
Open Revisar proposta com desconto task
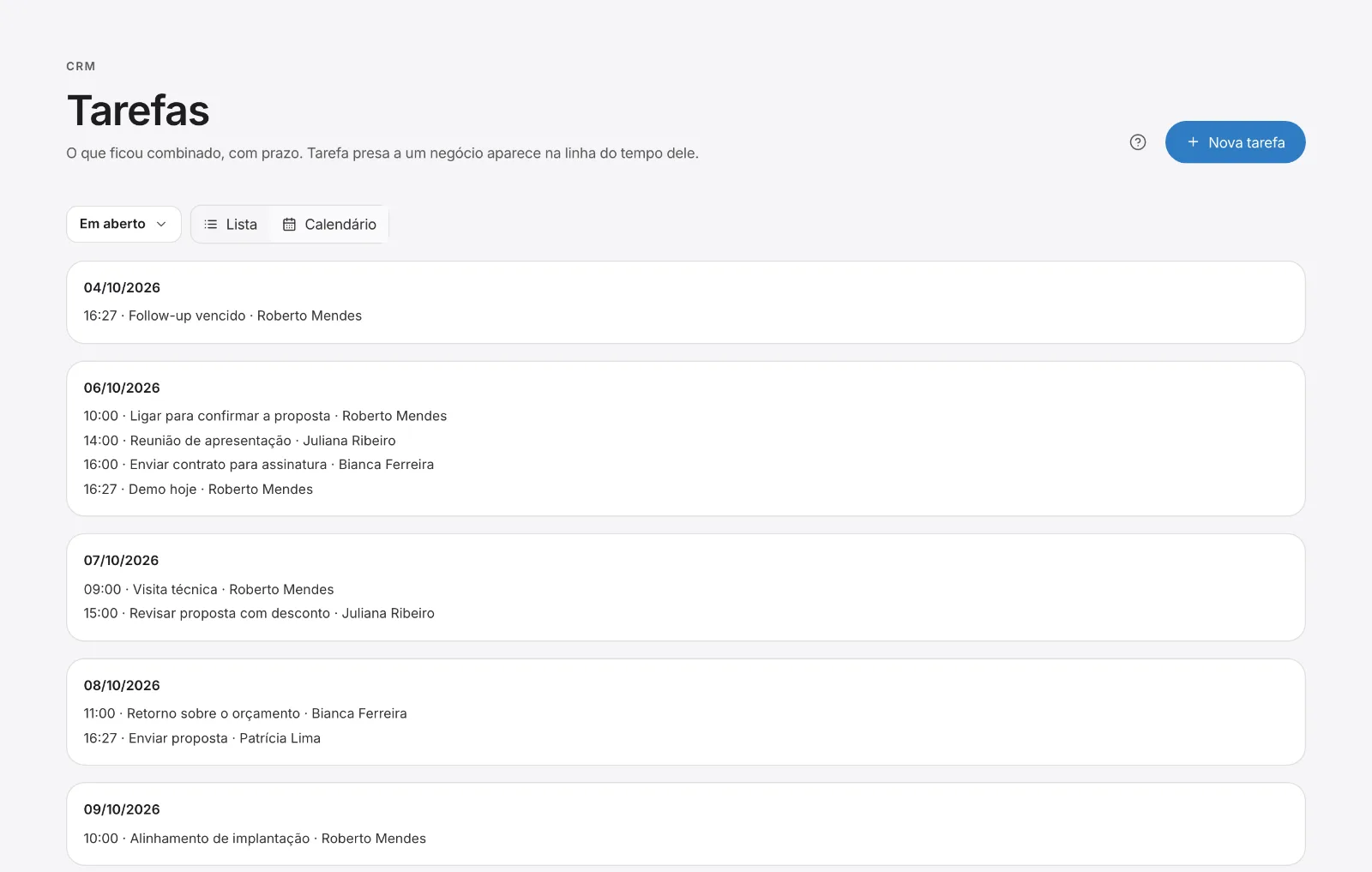click(259, 614)
